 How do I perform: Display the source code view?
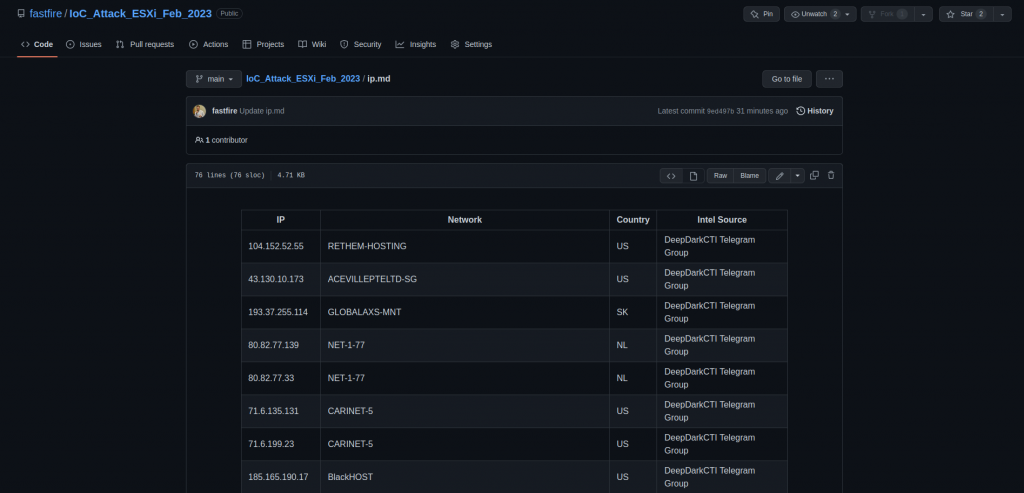point(671,176)
